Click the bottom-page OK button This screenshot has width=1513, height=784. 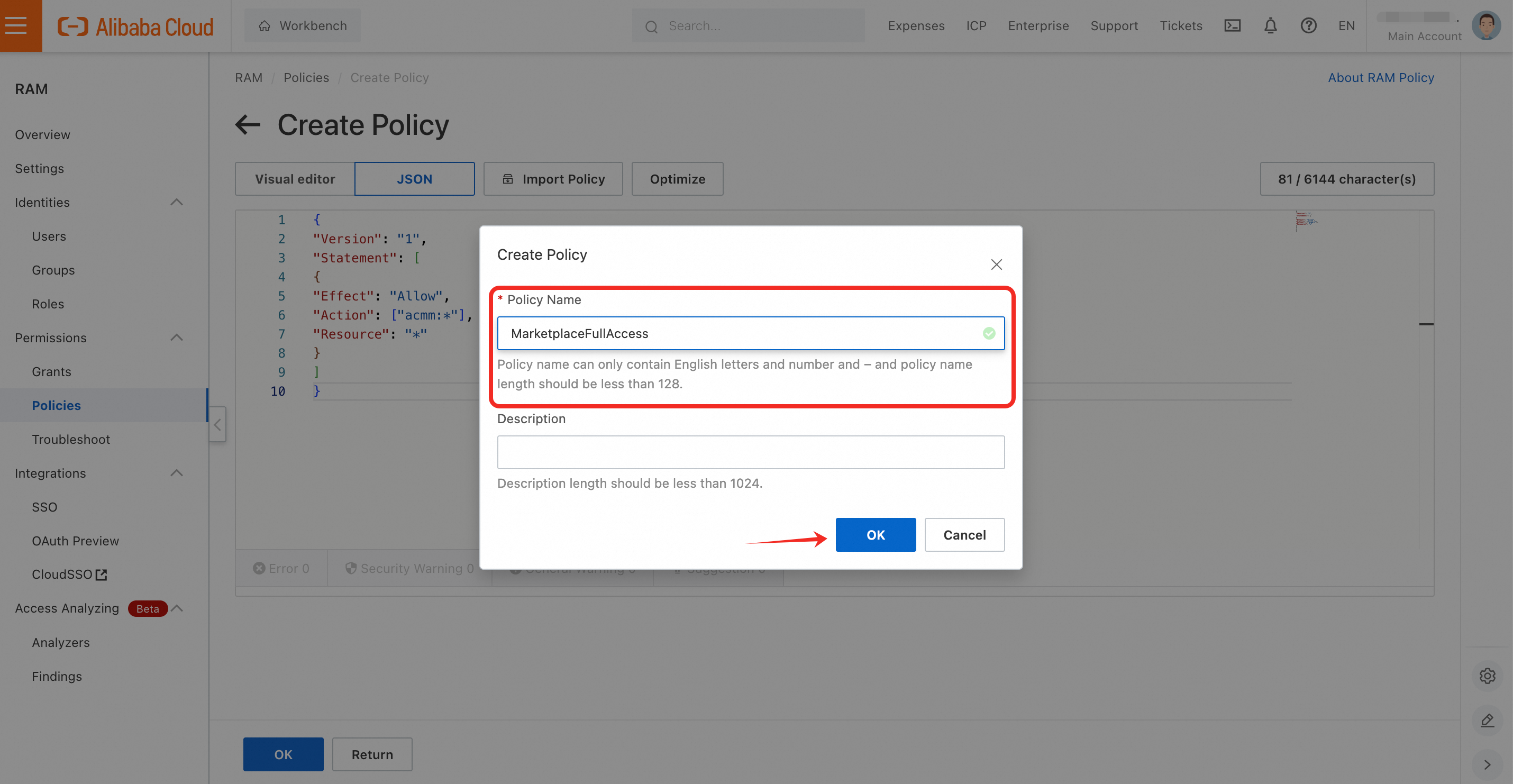point(283,754)
